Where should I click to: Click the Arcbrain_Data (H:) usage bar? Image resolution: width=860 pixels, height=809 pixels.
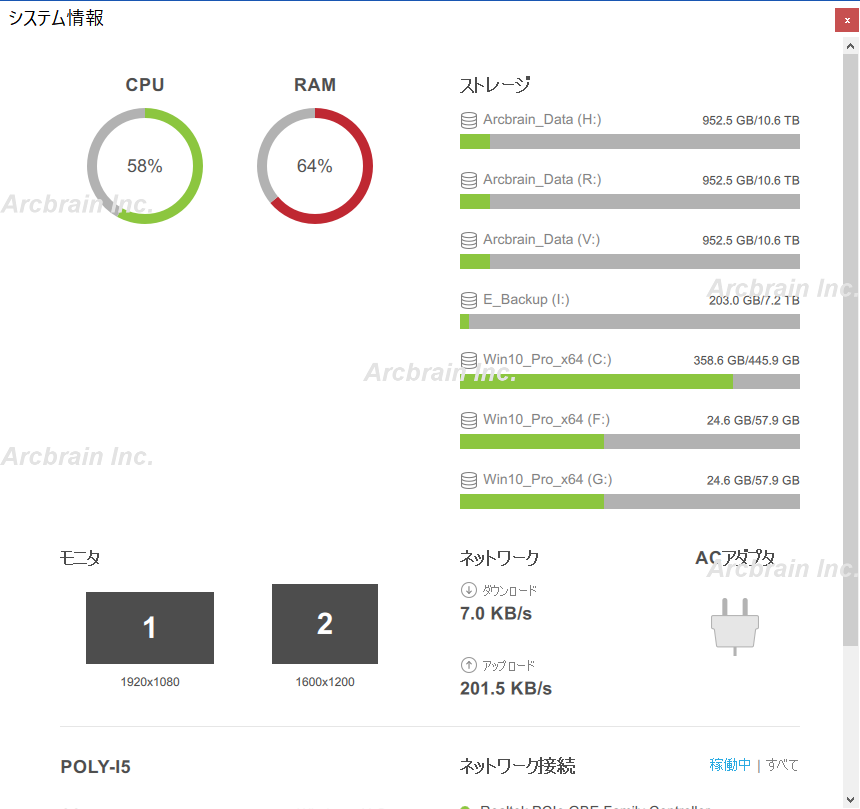(x=630, y=142)
